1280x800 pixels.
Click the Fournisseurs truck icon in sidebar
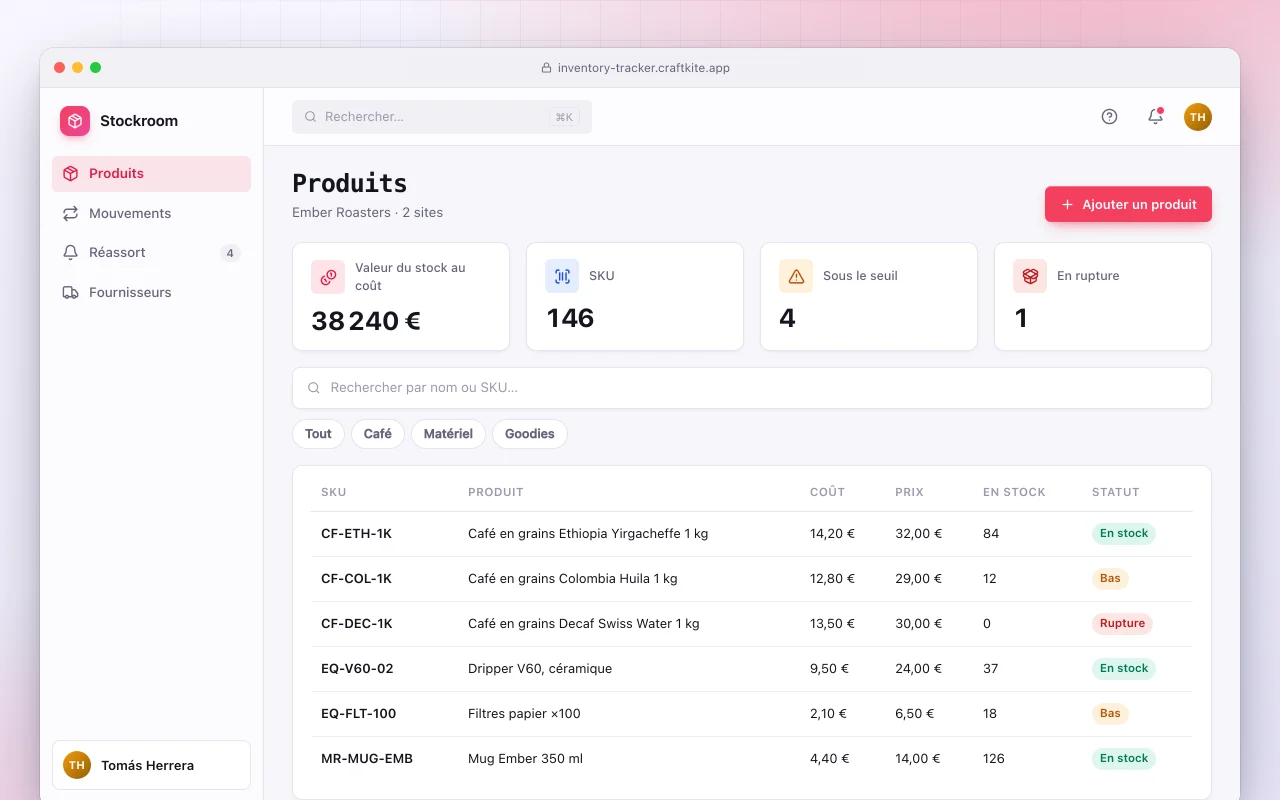pos(70,293)
